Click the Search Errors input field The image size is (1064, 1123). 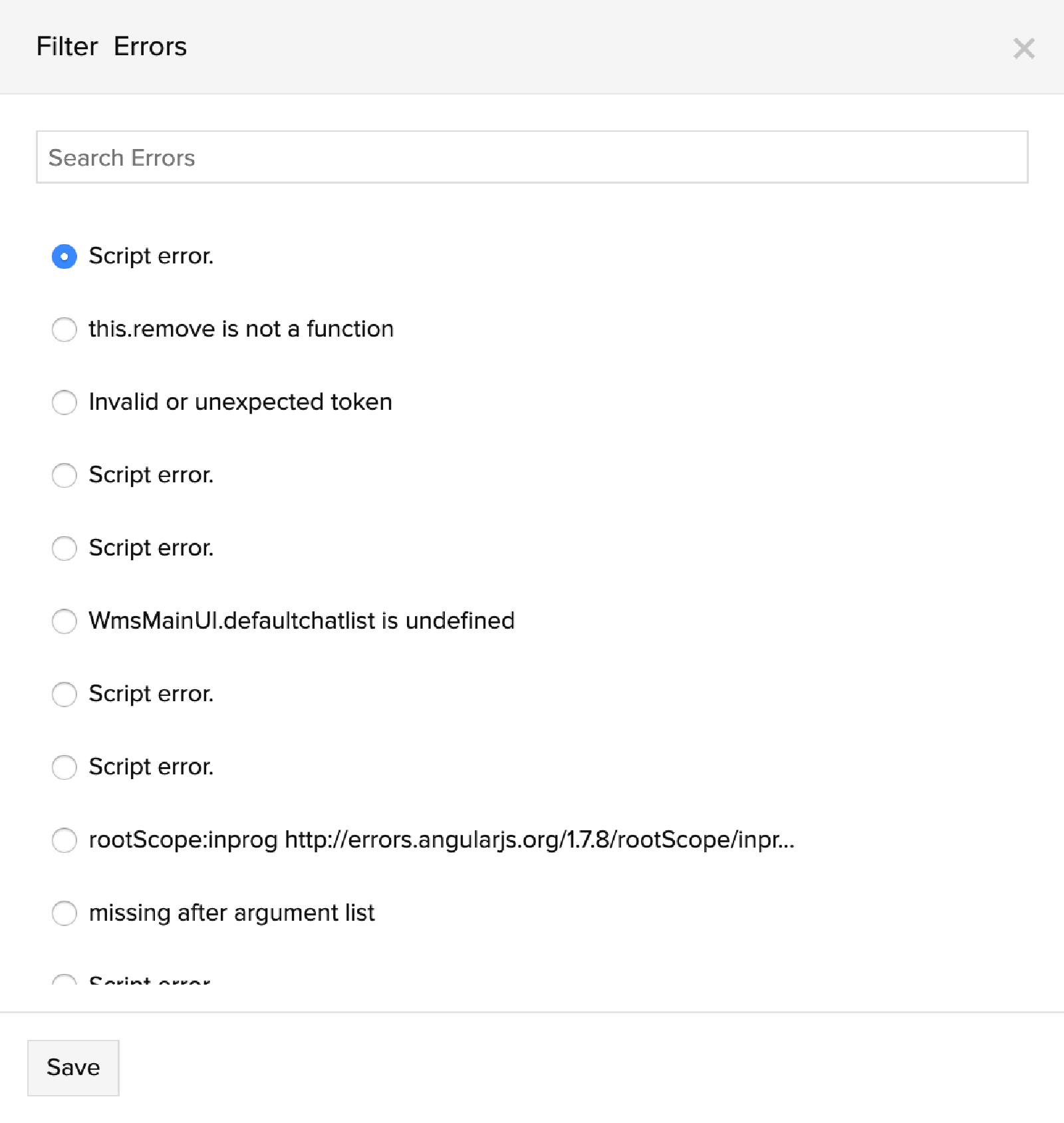pos(531,158)
